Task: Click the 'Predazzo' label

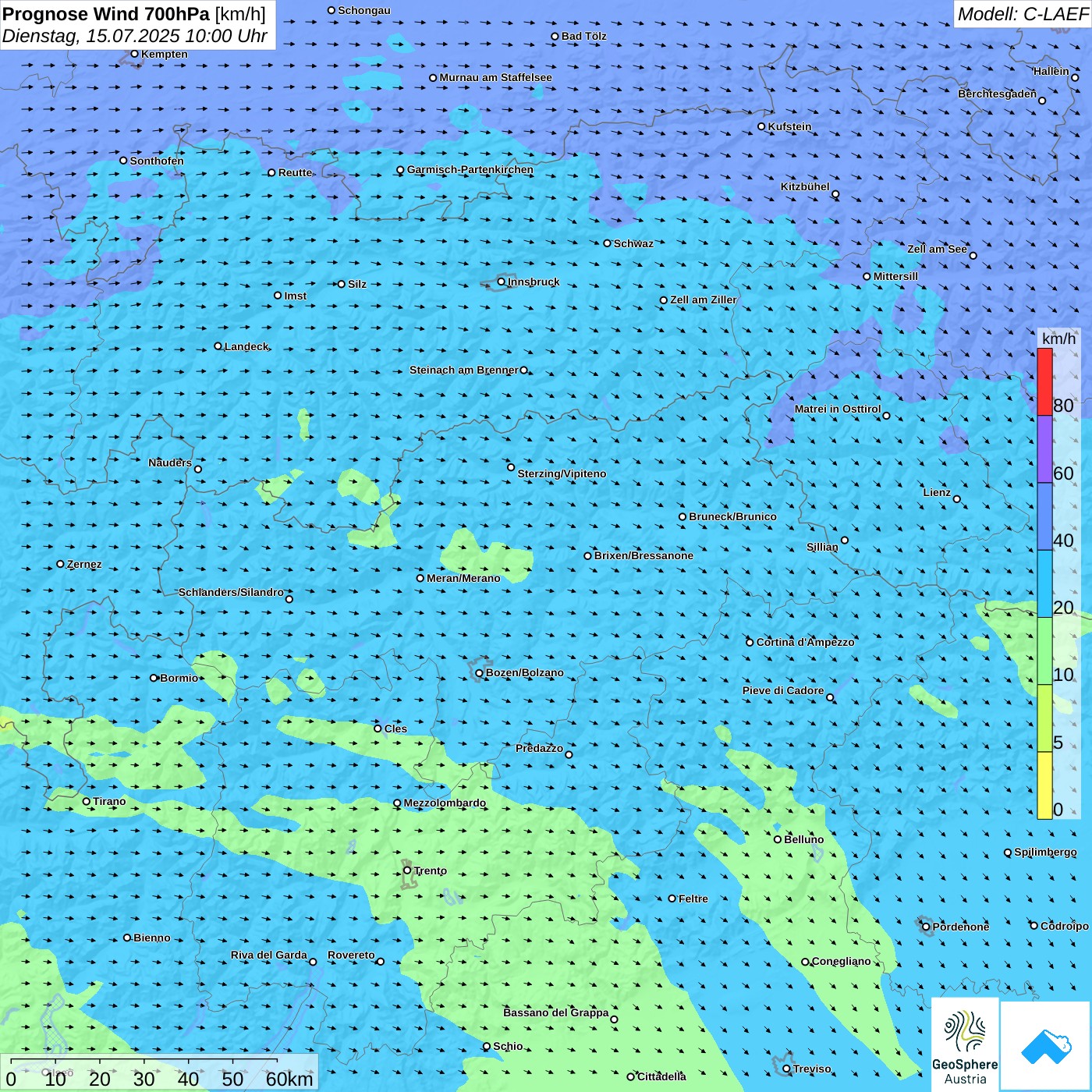Action: (539, 748)
